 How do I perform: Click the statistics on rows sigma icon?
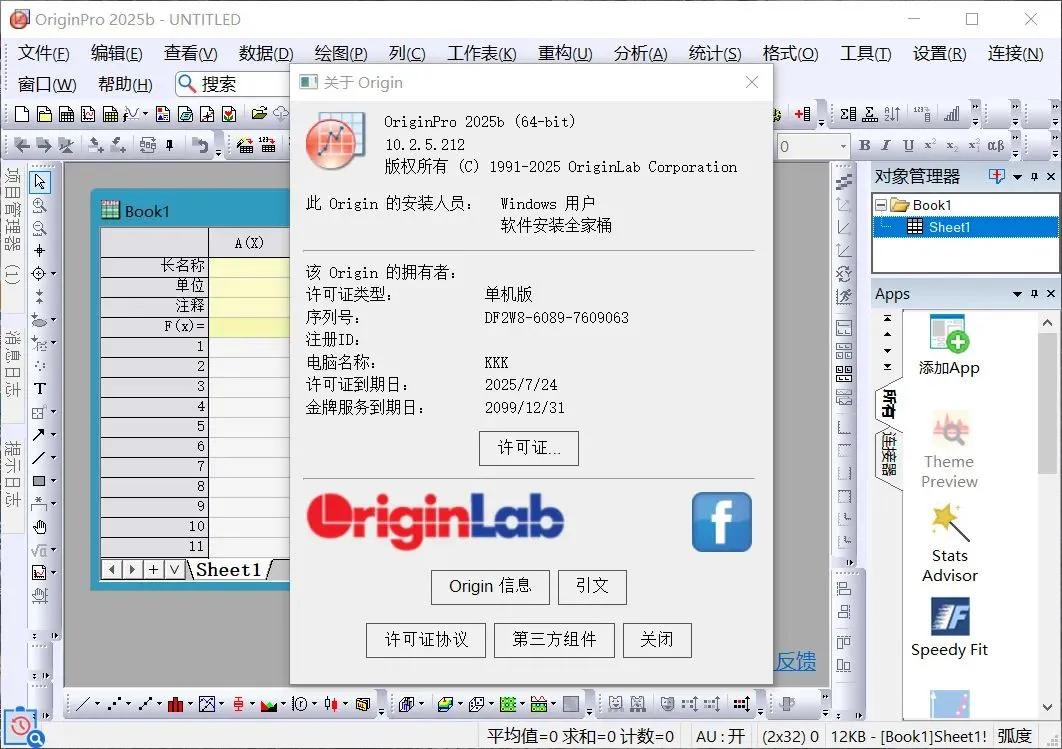click(x=870, y=114)
